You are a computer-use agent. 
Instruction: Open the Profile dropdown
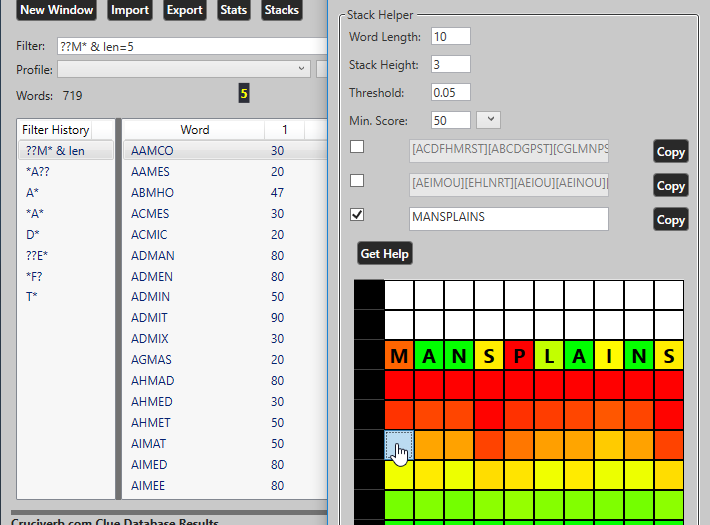(x=184, y=69)
